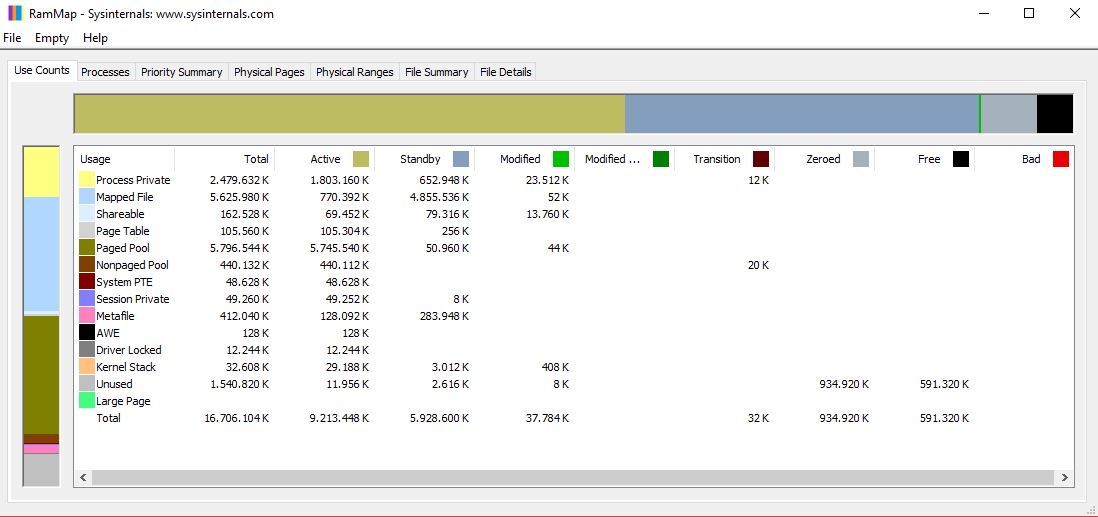Click the brown Nonpaged Pool swatch

pyautogui.click(x=87, y=265)
